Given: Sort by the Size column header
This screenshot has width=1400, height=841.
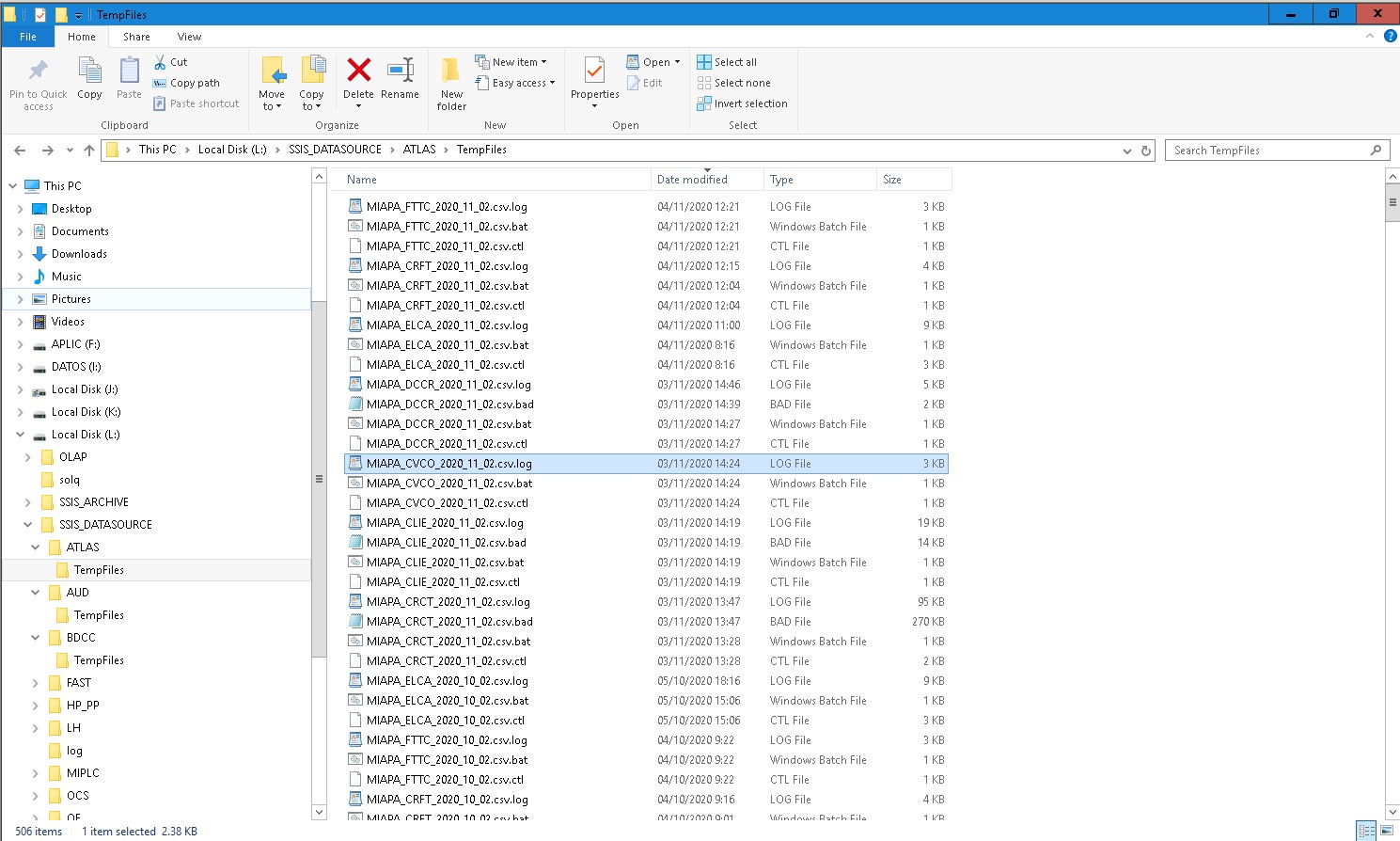Looking at the screenshot, I should point(914,180).
